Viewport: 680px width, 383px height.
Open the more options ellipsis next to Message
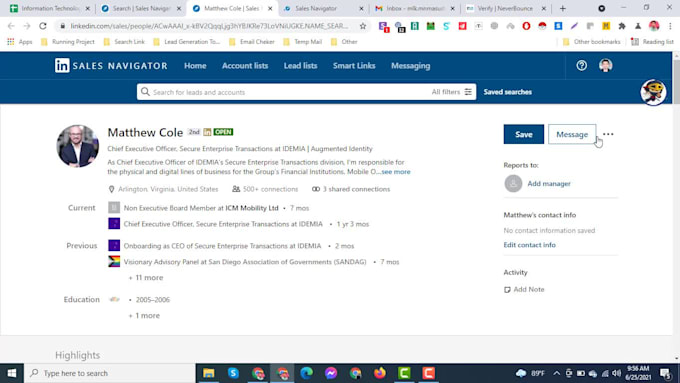(608, 134)
